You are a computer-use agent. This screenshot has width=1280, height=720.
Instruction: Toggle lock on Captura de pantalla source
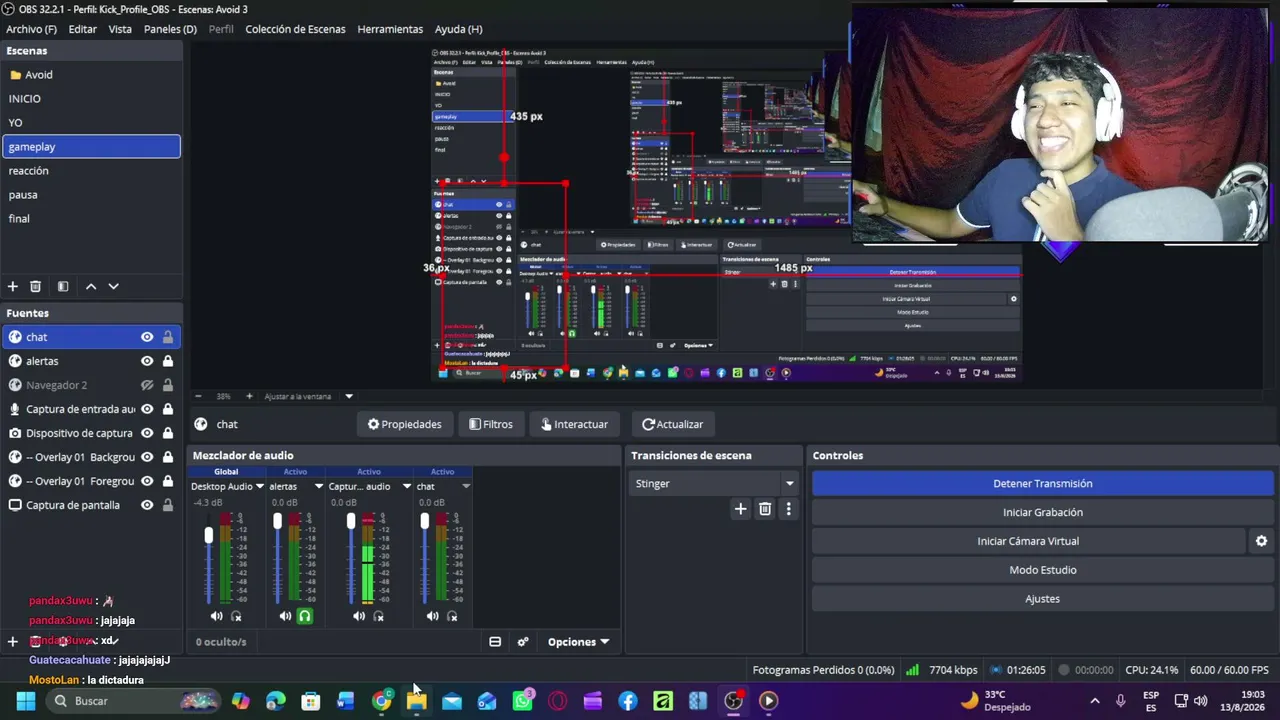[x=167, y=505]
